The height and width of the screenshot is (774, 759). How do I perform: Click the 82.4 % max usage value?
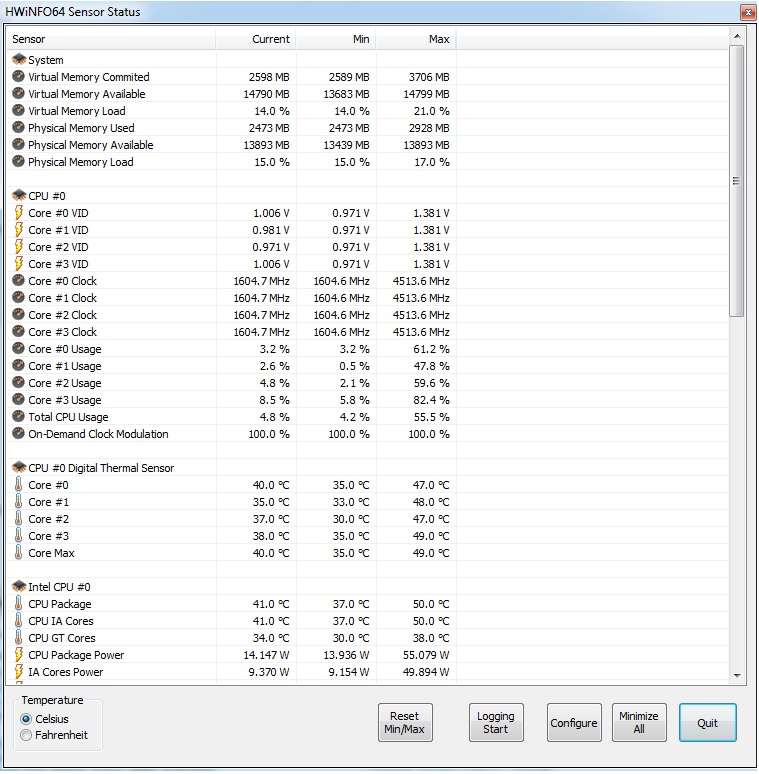point(431,400)
